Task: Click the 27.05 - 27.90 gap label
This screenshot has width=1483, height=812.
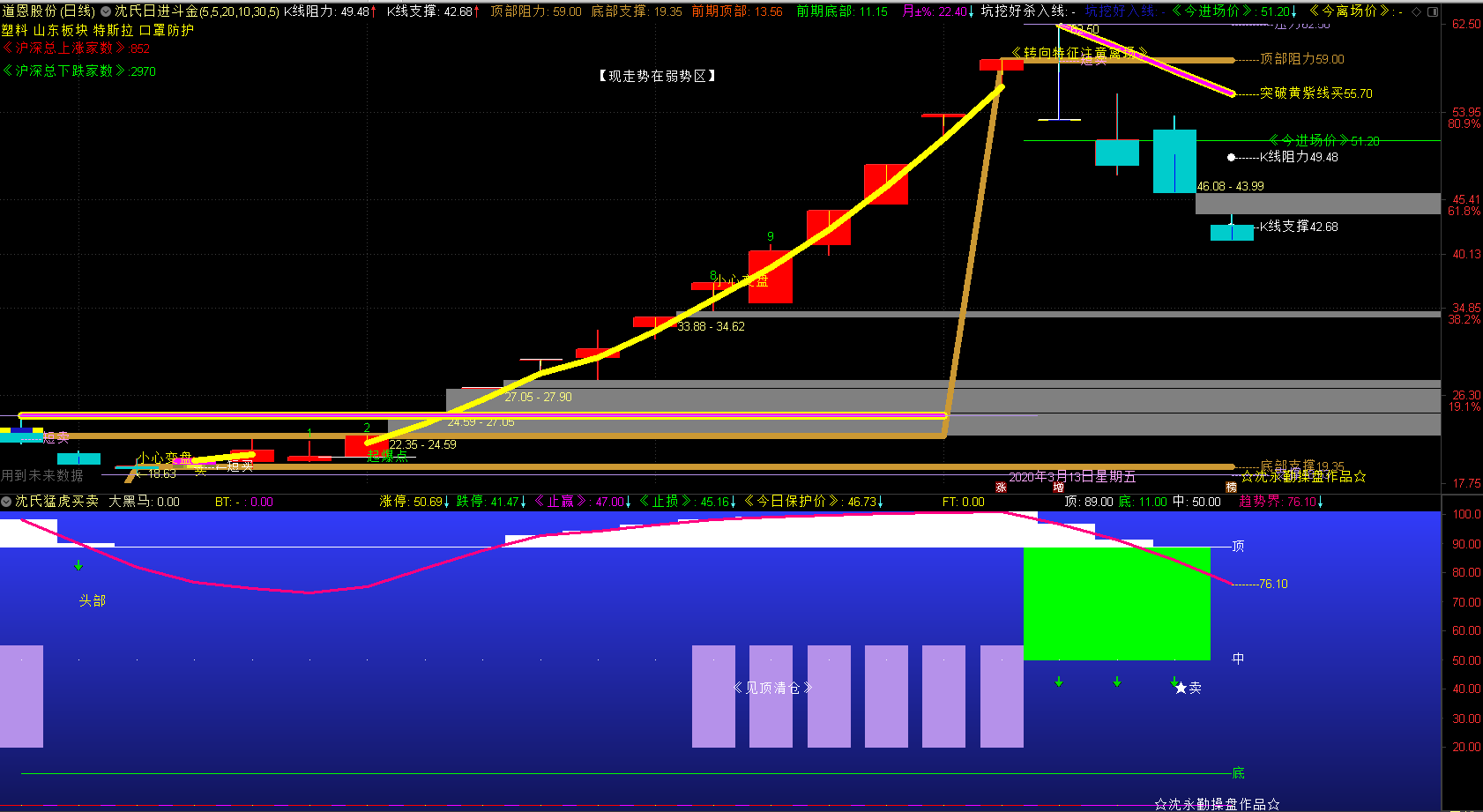Action: coord(538,397)
